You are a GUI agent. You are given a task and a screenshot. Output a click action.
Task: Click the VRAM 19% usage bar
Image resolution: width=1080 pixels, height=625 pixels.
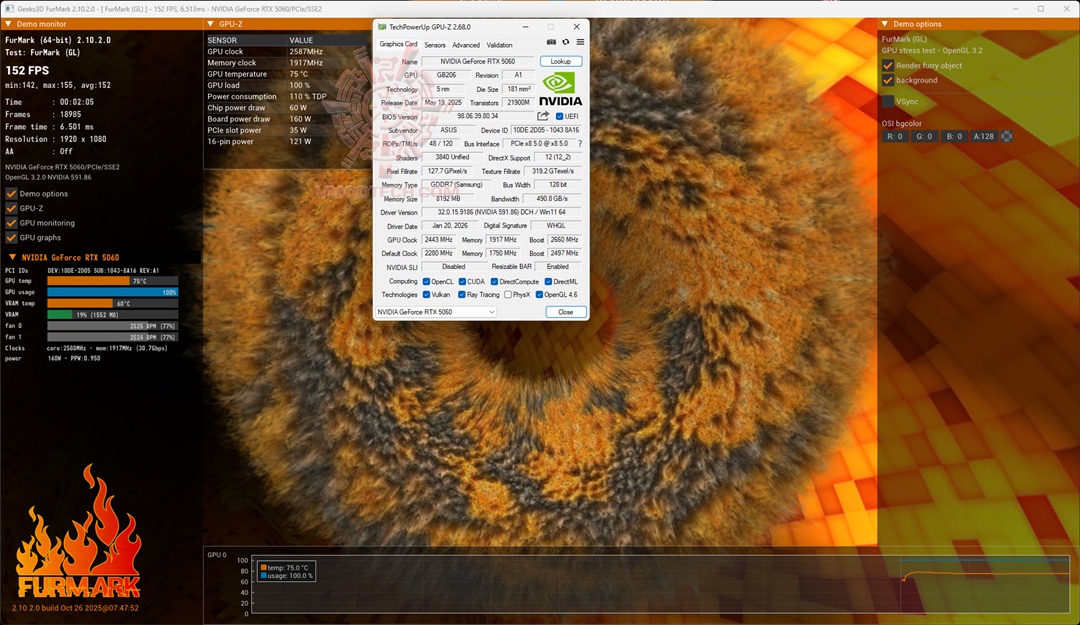tap(112, 314)
